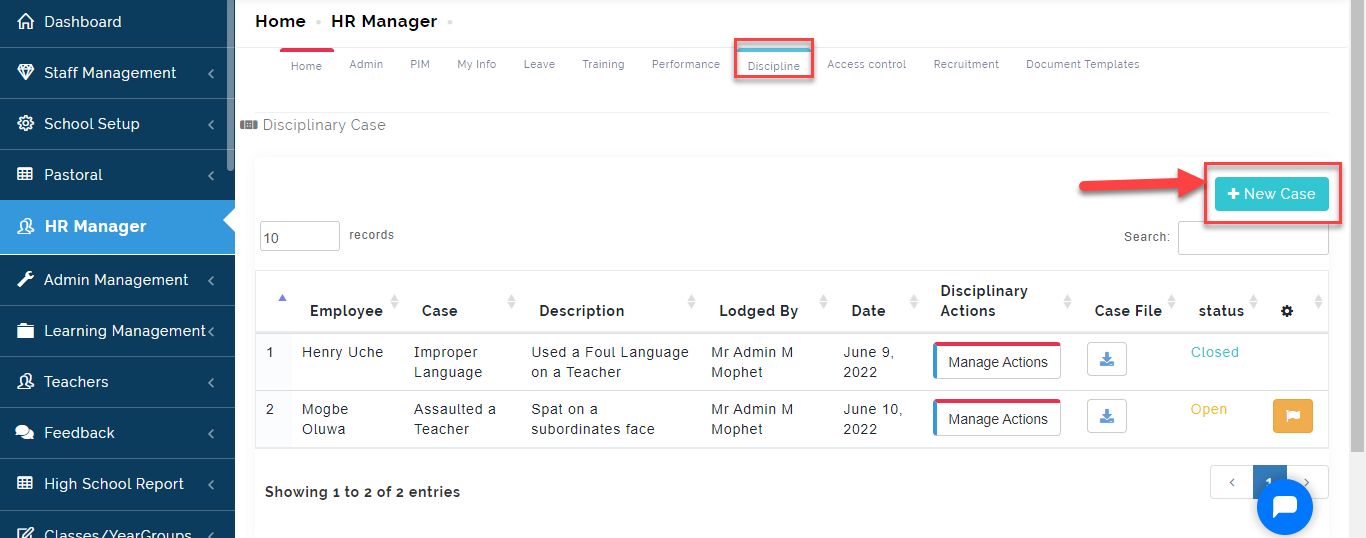Manage Actions for Henry Uche case
This screenshot has height=538, width=1366.
tap(997, 361)
